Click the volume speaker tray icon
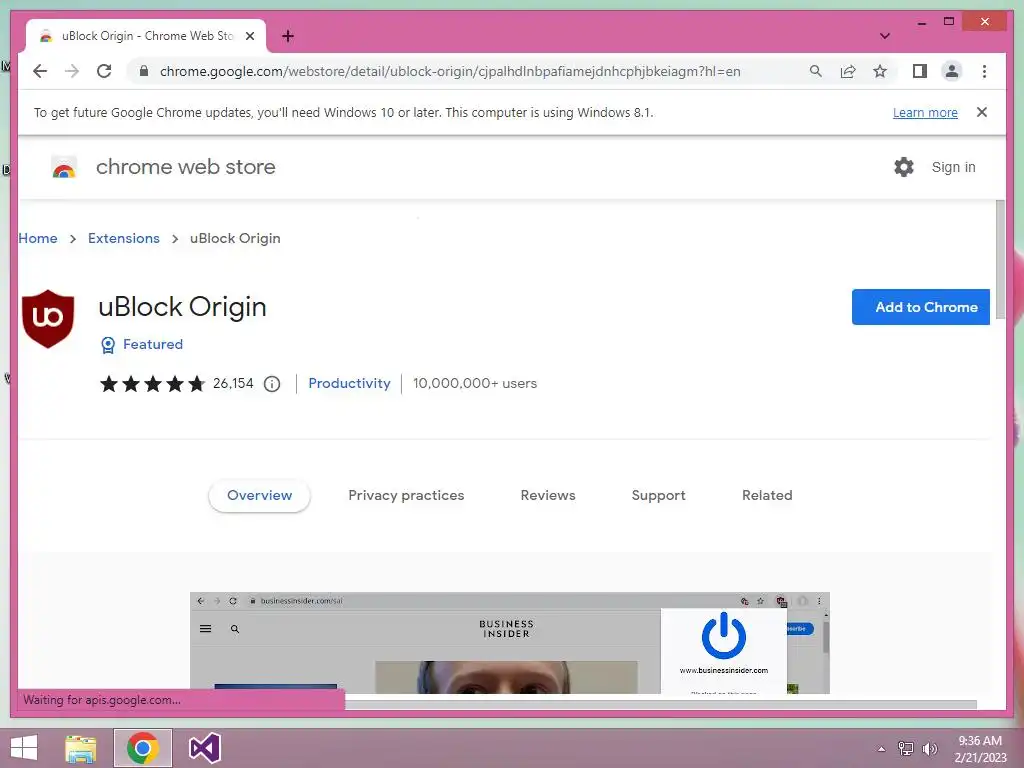Viewport: 1024px width, 768px height. click(x=930, y=748)
